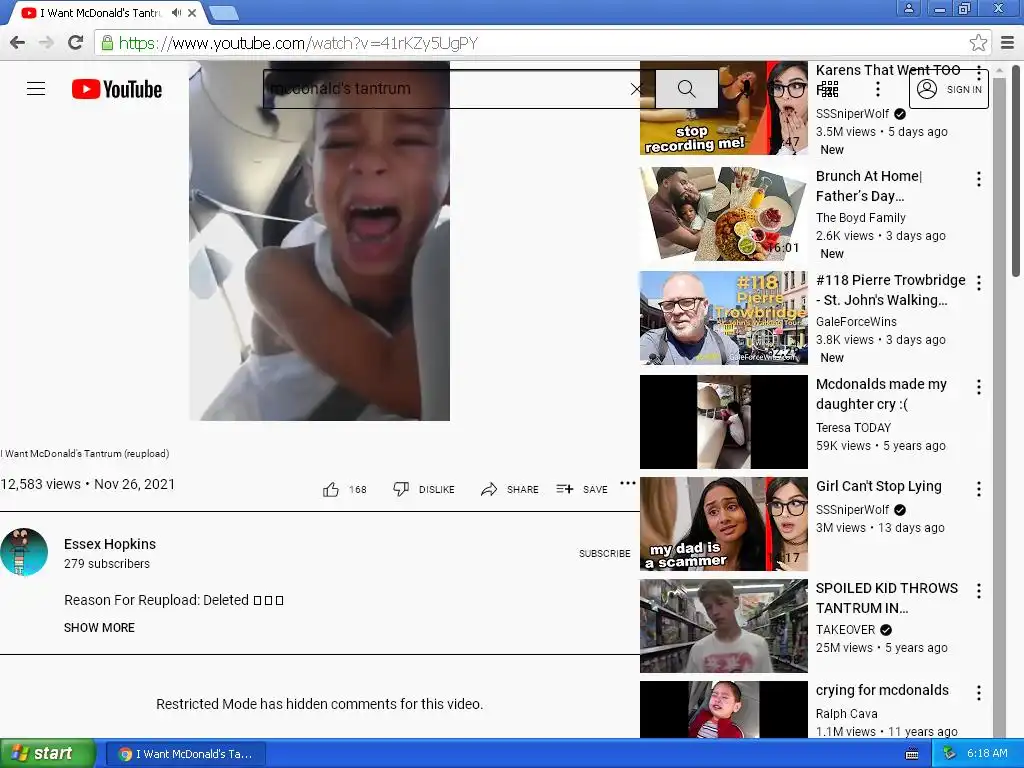Open Brunch At Home video thumbnail
The width and height of the screenshot is (1024, 768).
724,214
